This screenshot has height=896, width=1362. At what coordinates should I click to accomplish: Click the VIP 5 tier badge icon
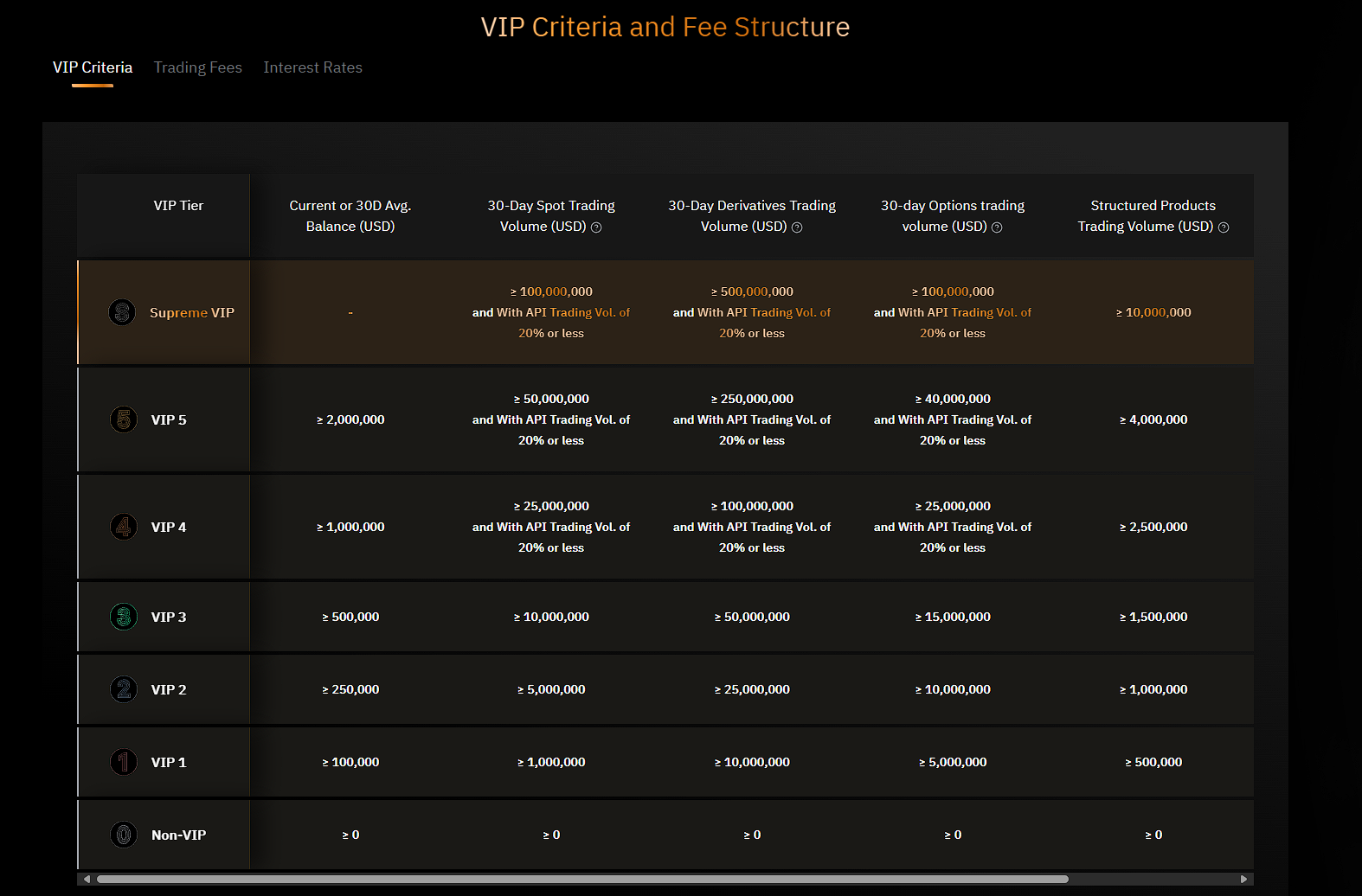click(x=124, y=419)
